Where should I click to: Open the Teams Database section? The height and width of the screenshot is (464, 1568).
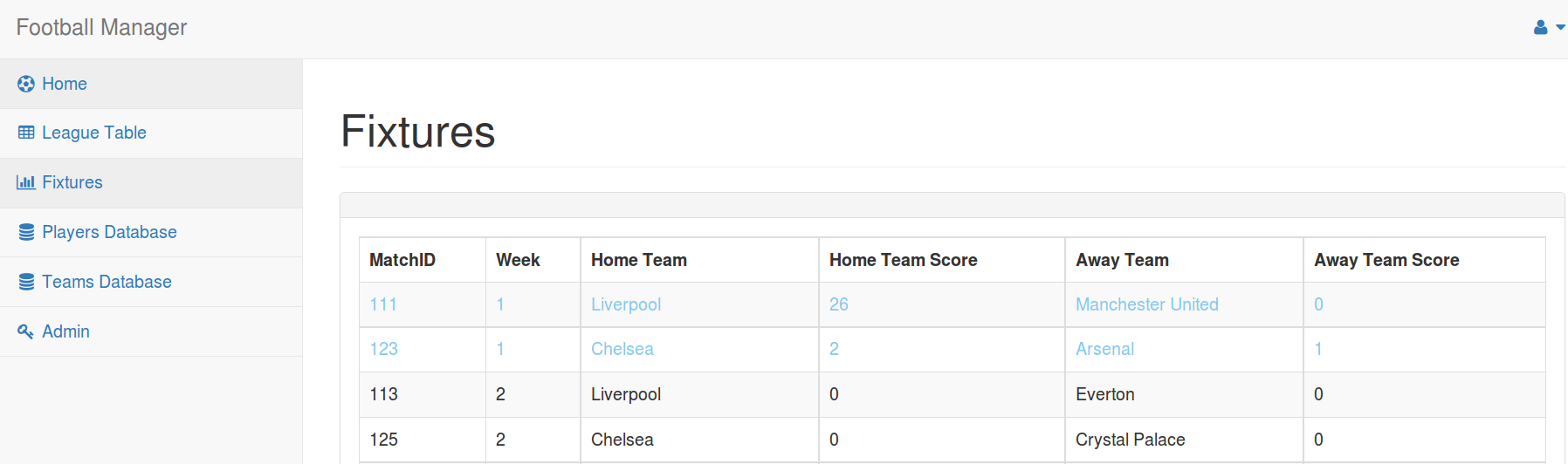tap(151, 282)
